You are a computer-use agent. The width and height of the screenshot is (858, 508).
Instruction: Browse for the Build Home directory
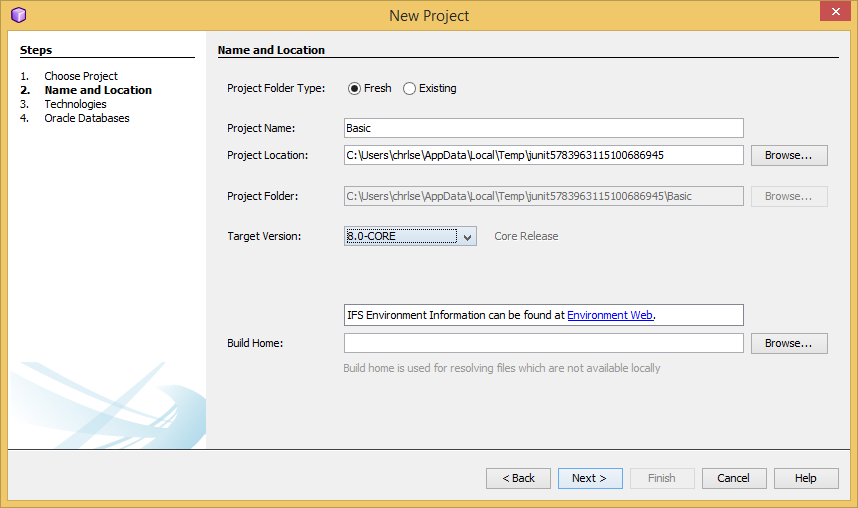click(x=789, y=343)
